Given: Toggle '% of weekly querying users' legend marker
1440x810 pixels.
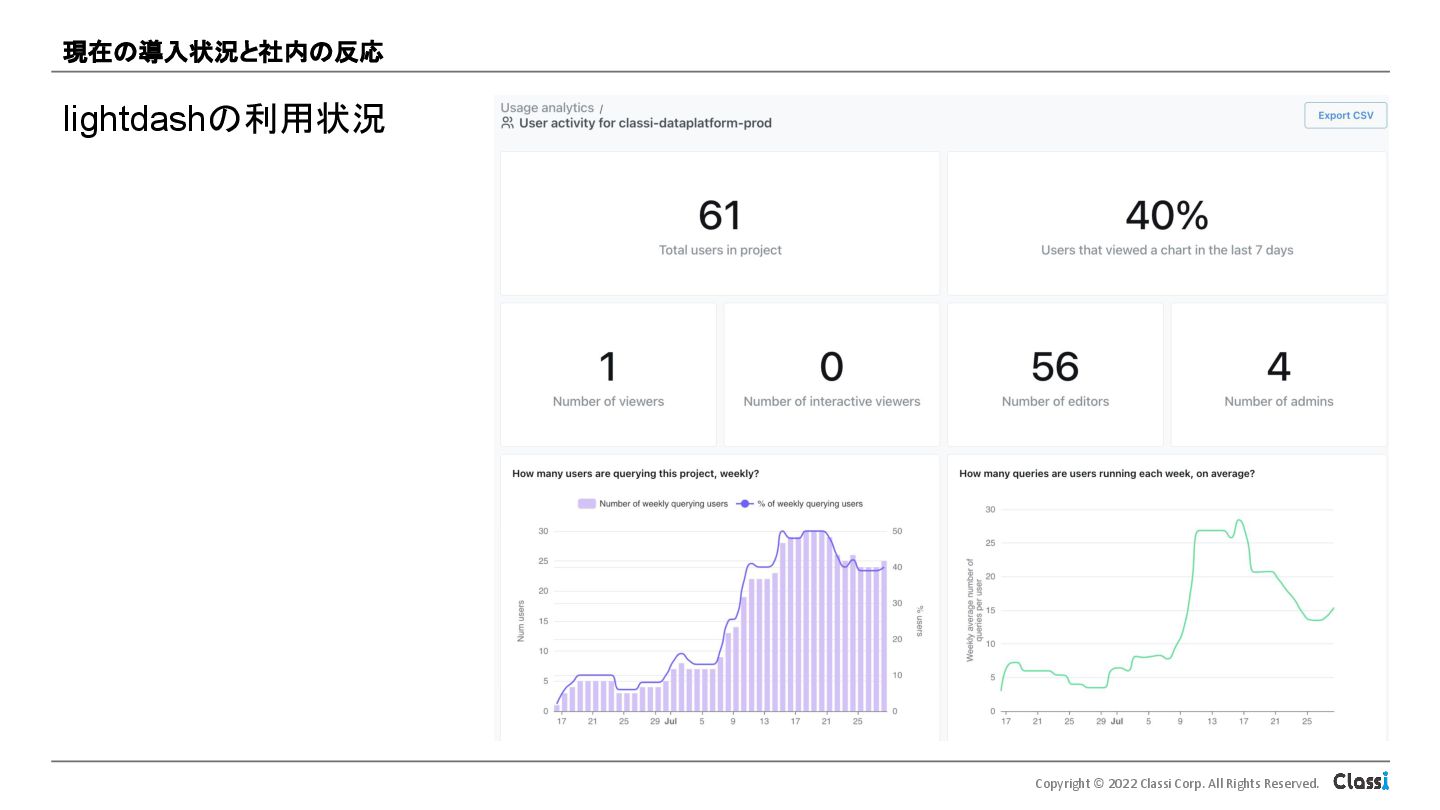Looking at the screenshot, I should click(x=744, y=504).
